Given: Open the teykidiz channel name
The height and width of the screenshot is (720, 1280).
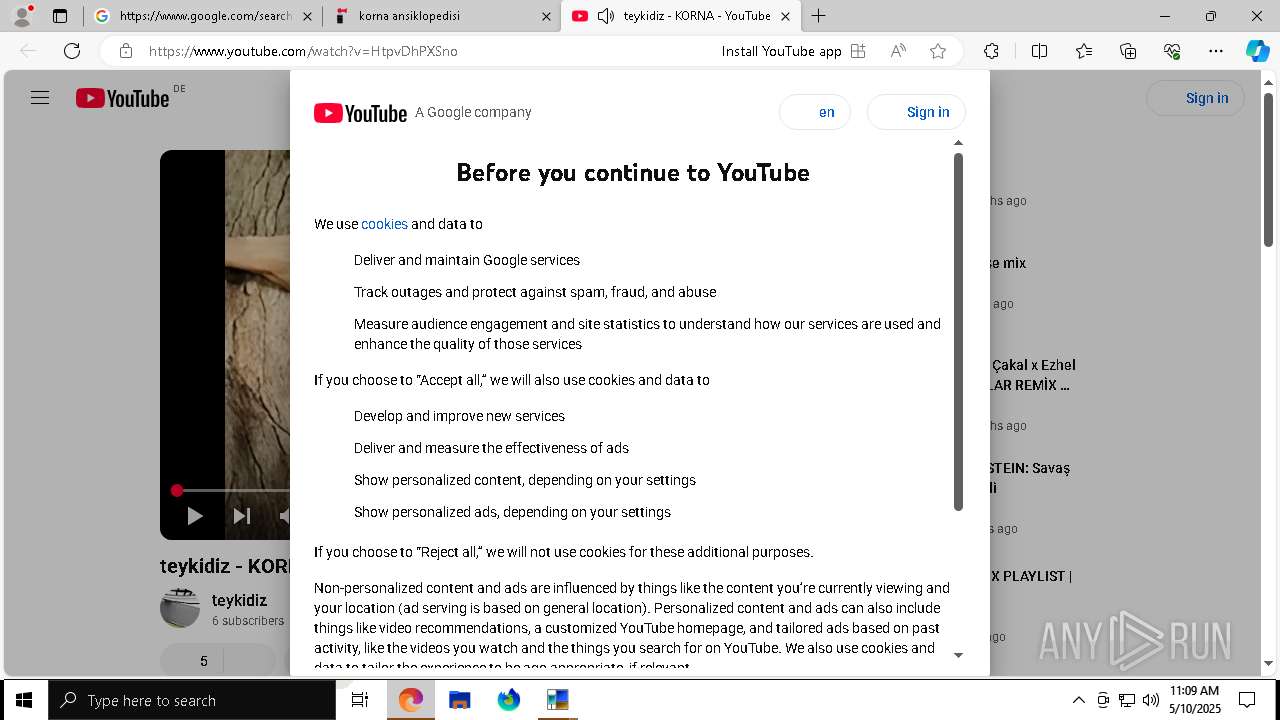Looking at the screenshot, I should pos(239,600).
